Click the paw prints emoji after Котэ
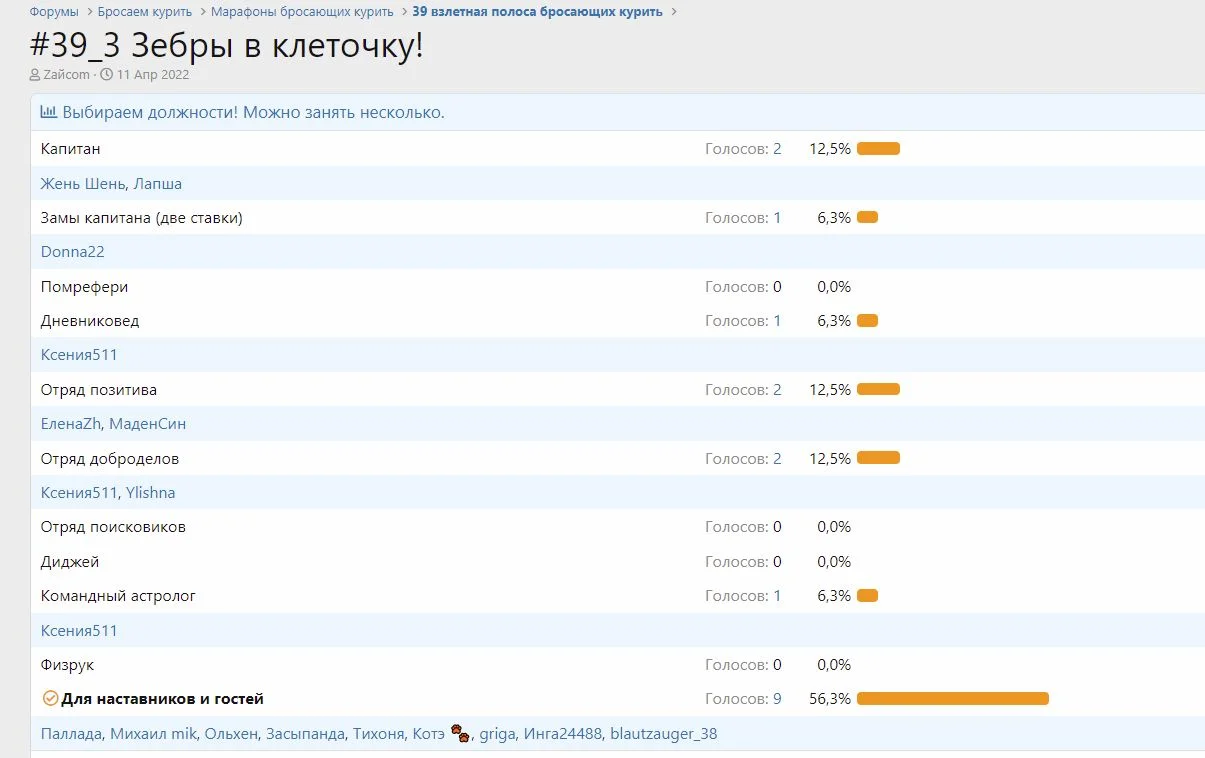This screenshot has height=758, width=1205. [x=460, y=733]
